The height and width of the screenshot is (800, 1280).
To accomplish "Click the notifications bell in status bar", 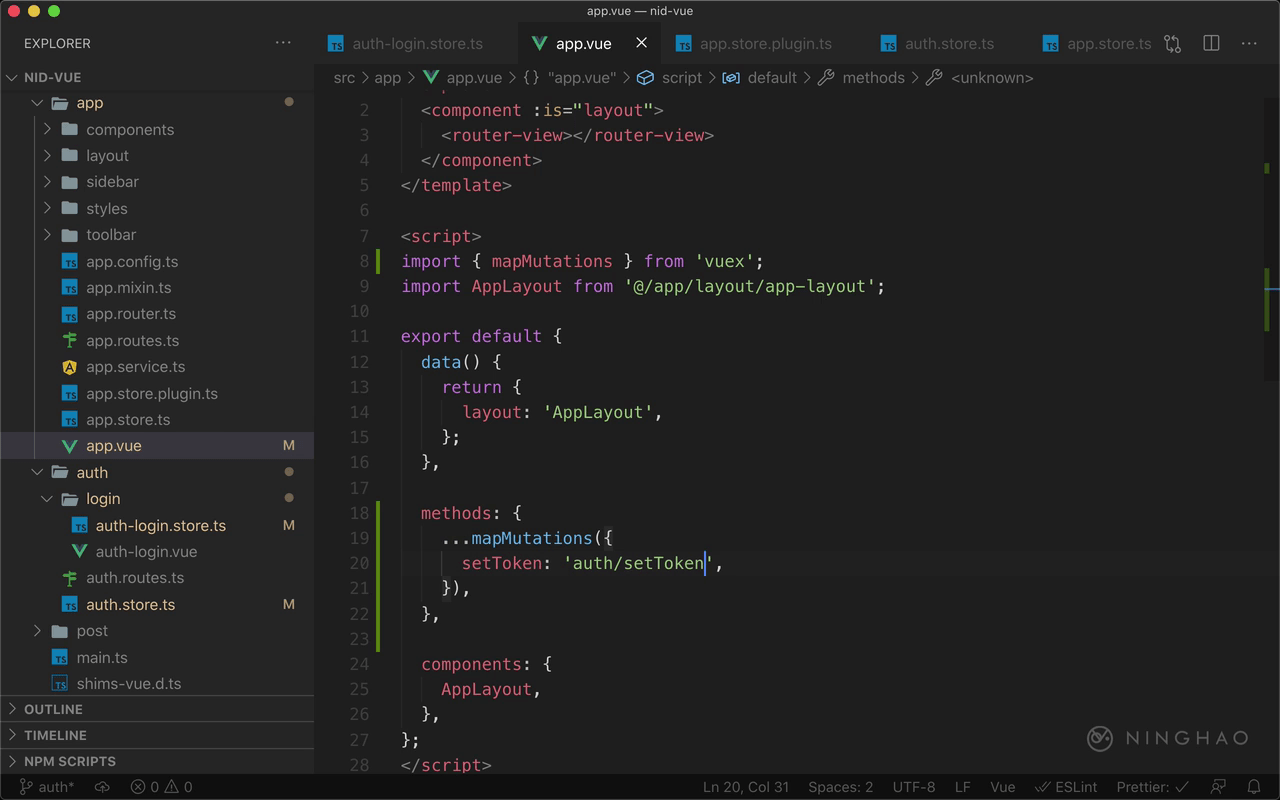I will pyautogui.click(x=1254, y=787).
